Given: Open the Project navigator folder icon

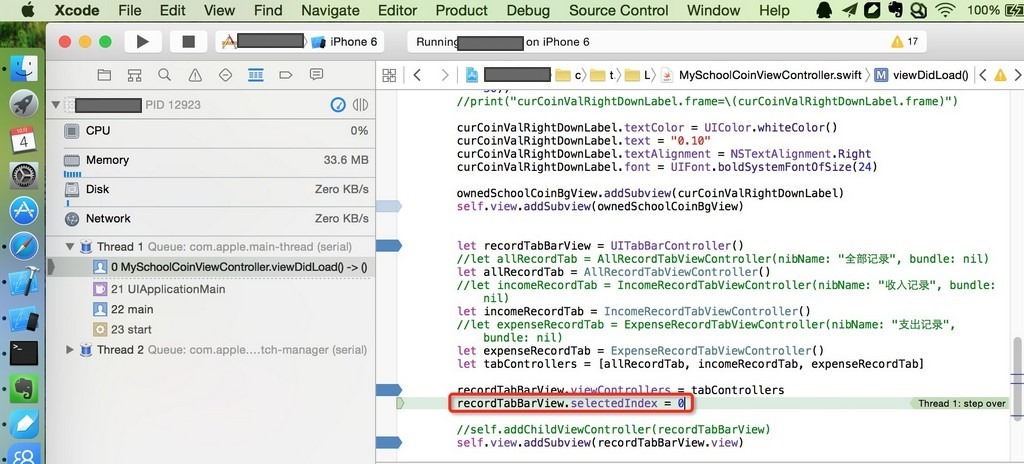Looking at the screenshot, I should (x=104, y=75).
